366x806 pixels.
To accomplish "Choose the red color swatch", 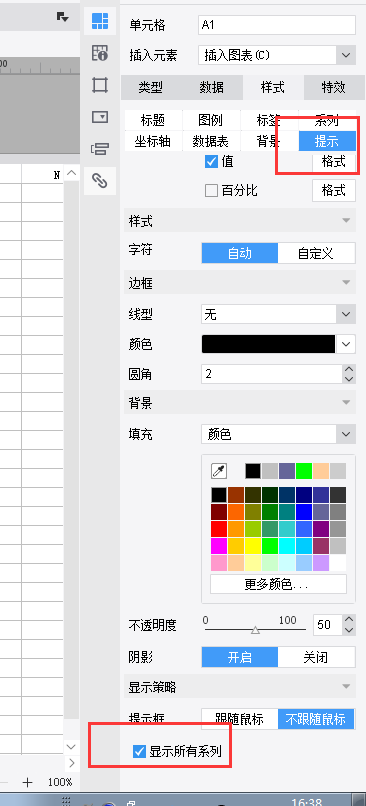I will coord(219,529).
